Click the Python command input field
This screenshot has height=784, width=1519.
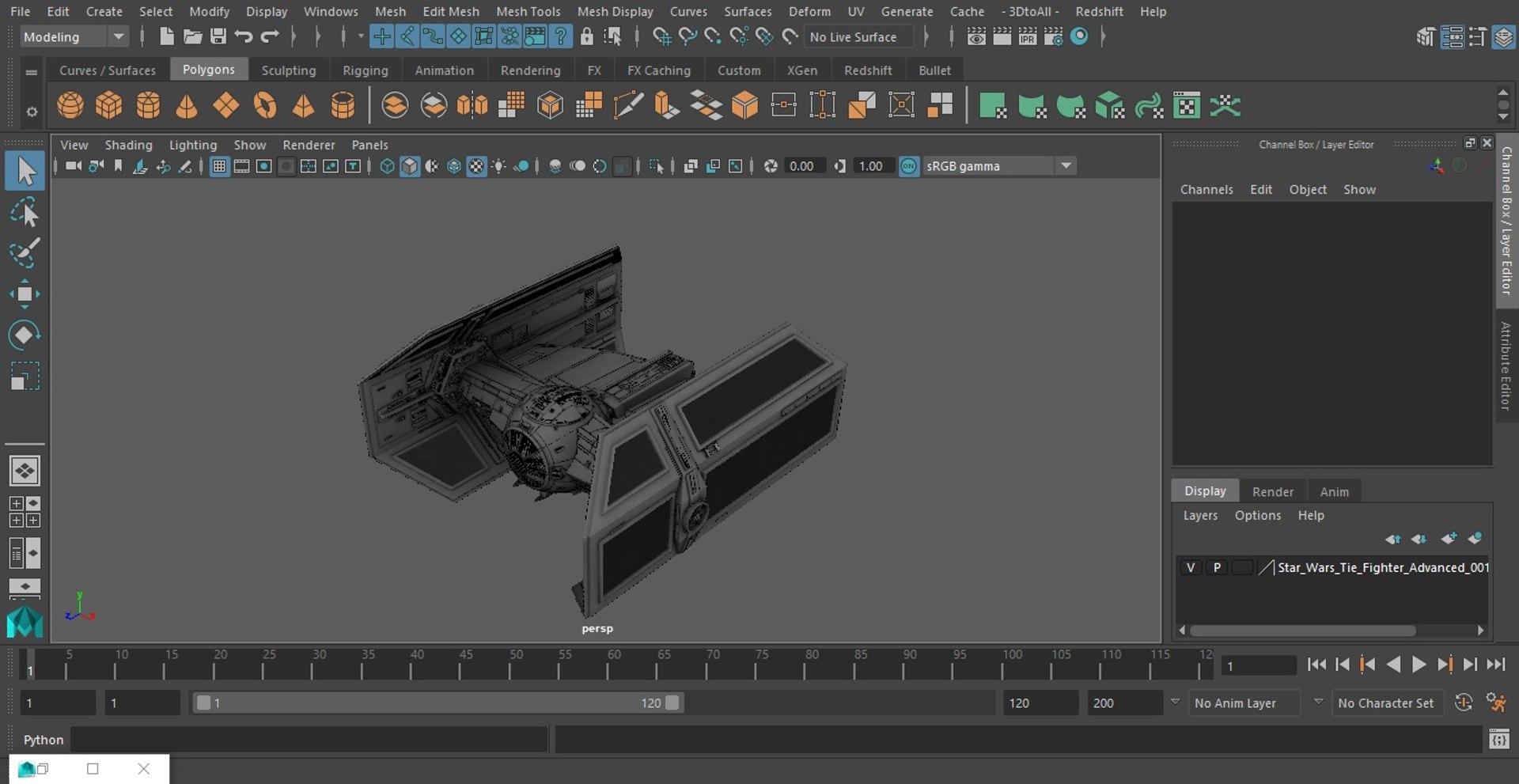click(309, 740)
